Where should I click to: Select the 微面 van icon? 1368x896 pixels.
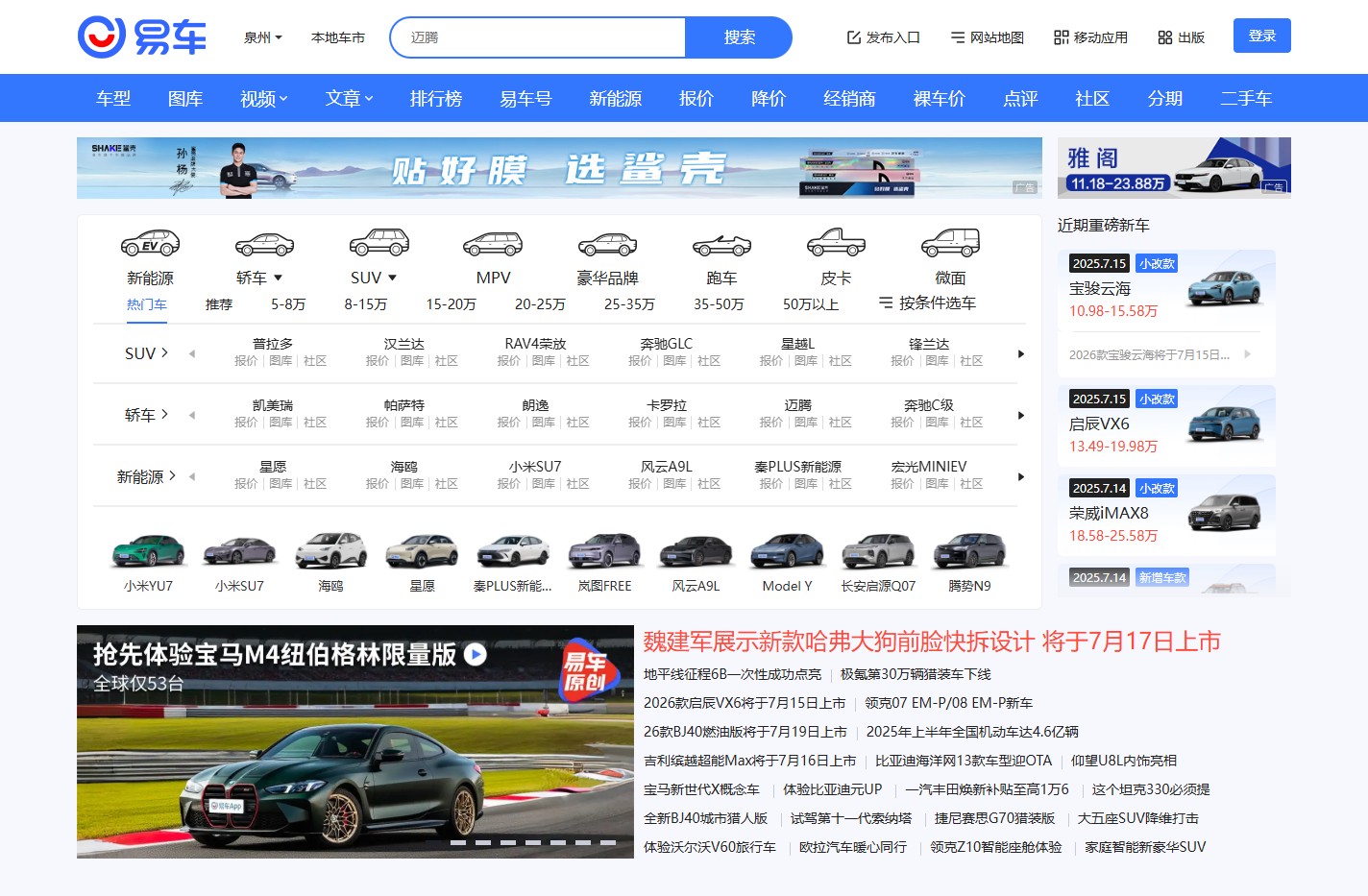coord(950,243)
